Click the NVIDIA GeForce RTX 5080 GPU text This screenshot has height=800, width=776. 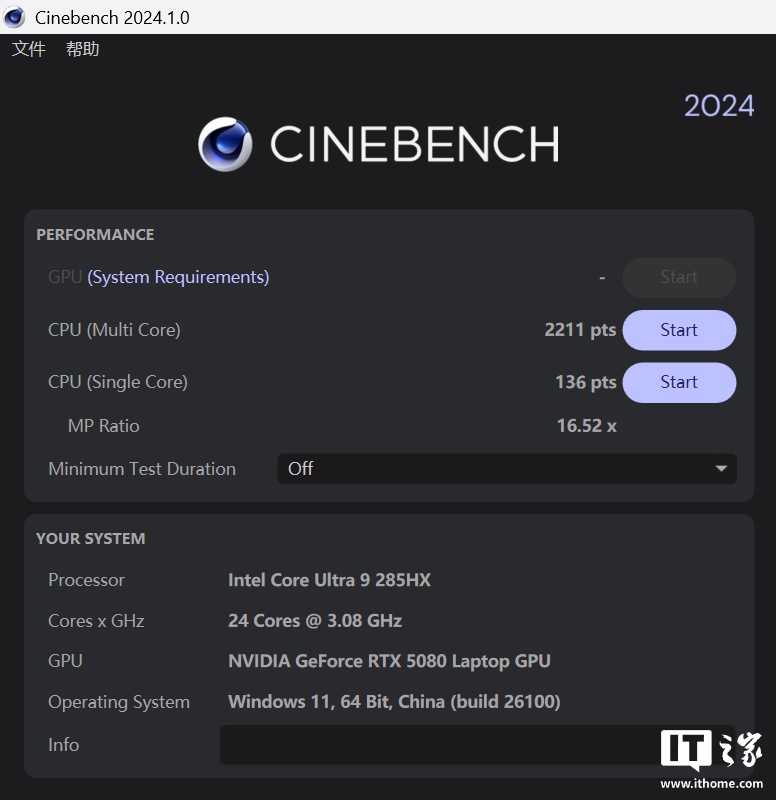tap(389, 661)
